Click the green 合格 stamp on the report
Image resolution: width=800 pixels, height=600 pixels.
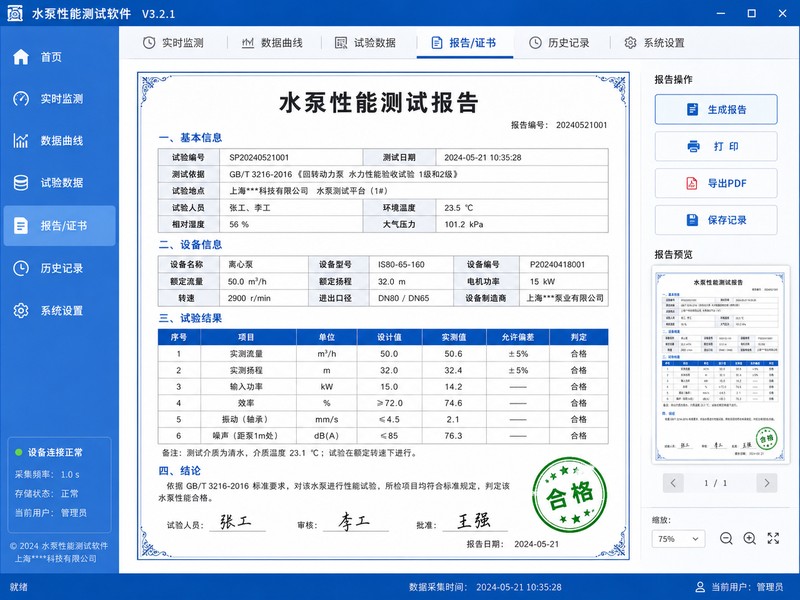(570, 494)
